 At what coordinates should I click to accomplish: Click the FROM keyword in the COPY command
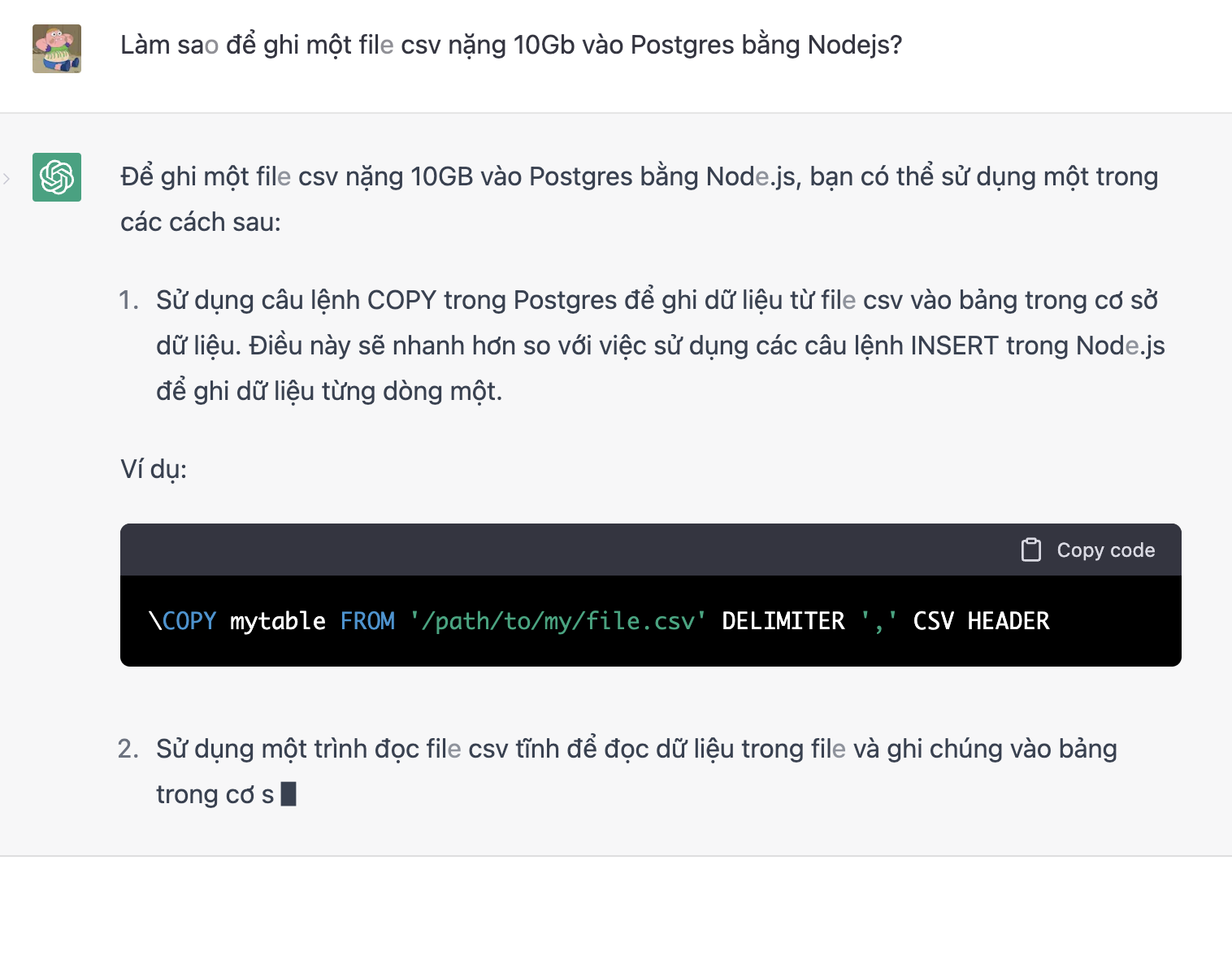coord(367,620)
